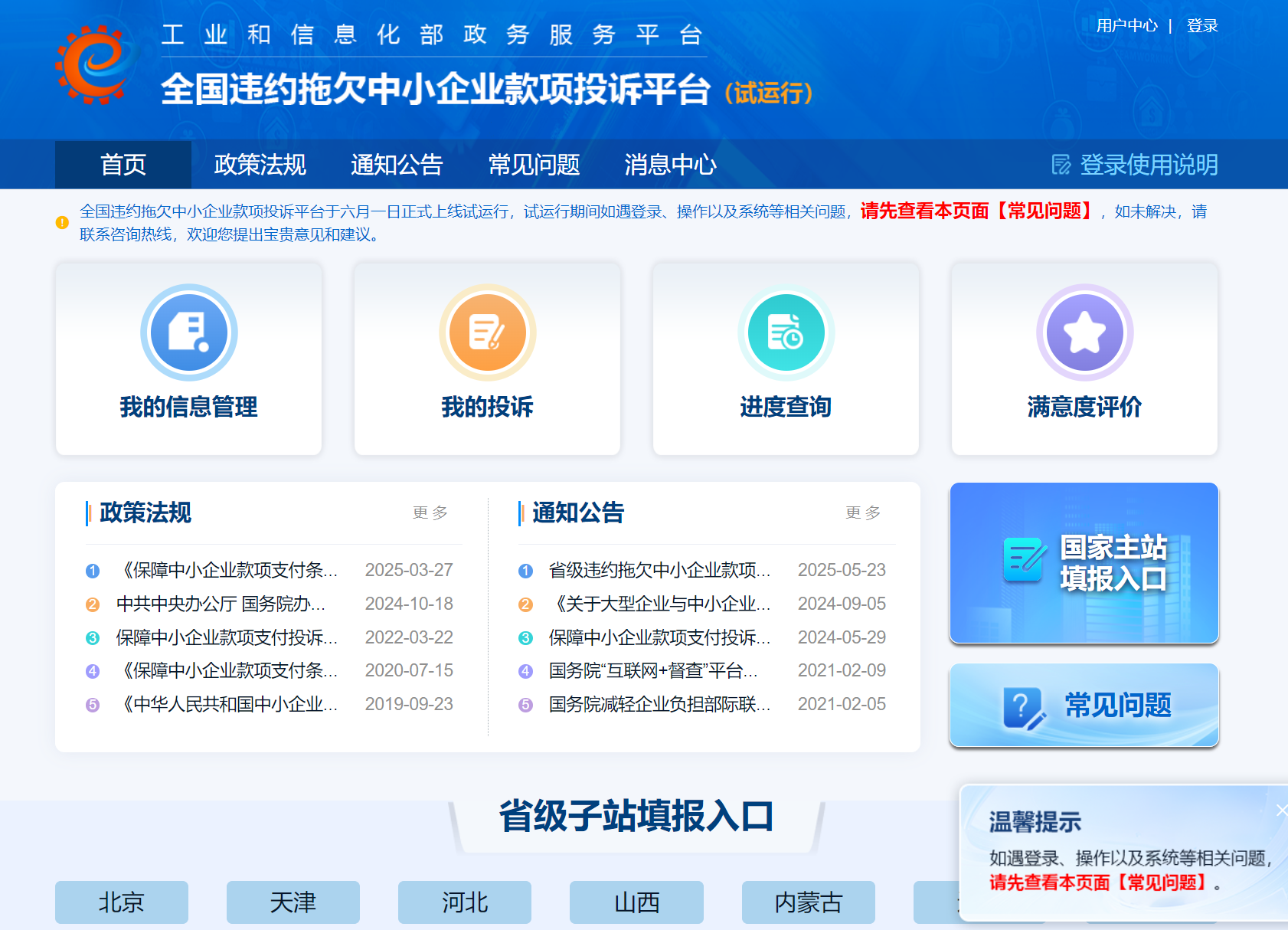Click the yellow notice warning icon
Image resolution: width=1288 pixels, height=930 pixels.
tap(63, 223)
